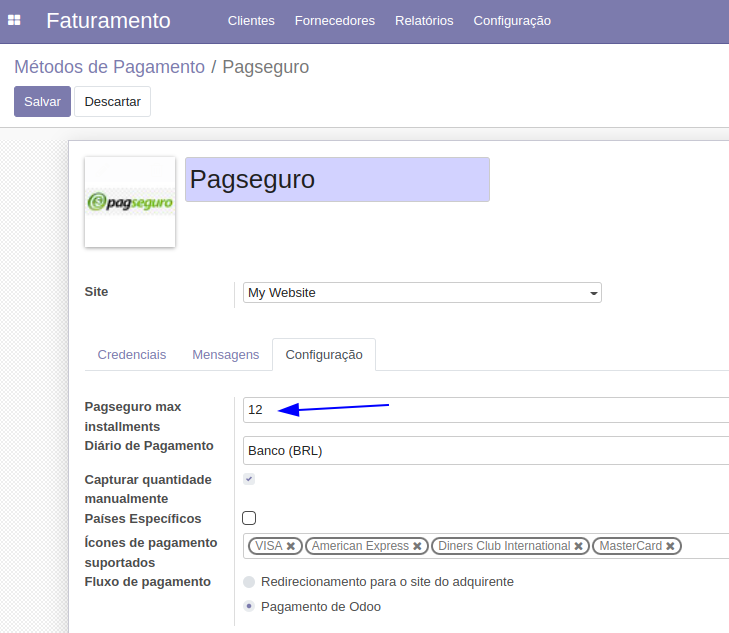Image resolution: width=729 pixels, height=633 pixels.
Task: Click the Site field label
Action: pos(96,292)
